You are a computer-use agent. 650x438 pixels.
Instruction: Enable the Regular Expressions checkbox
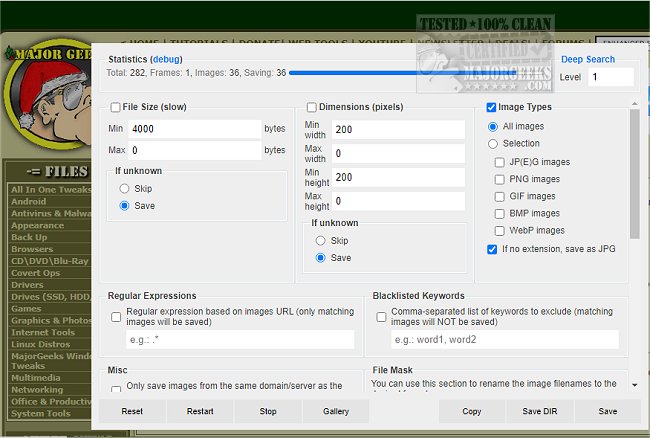click(116, 317)
